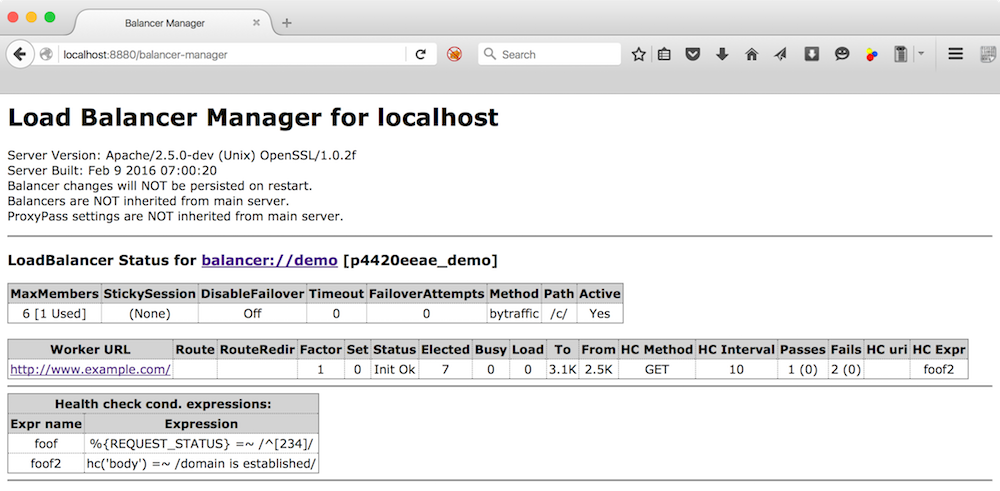
Task: Go to the Home page icon
Action: 751,54
